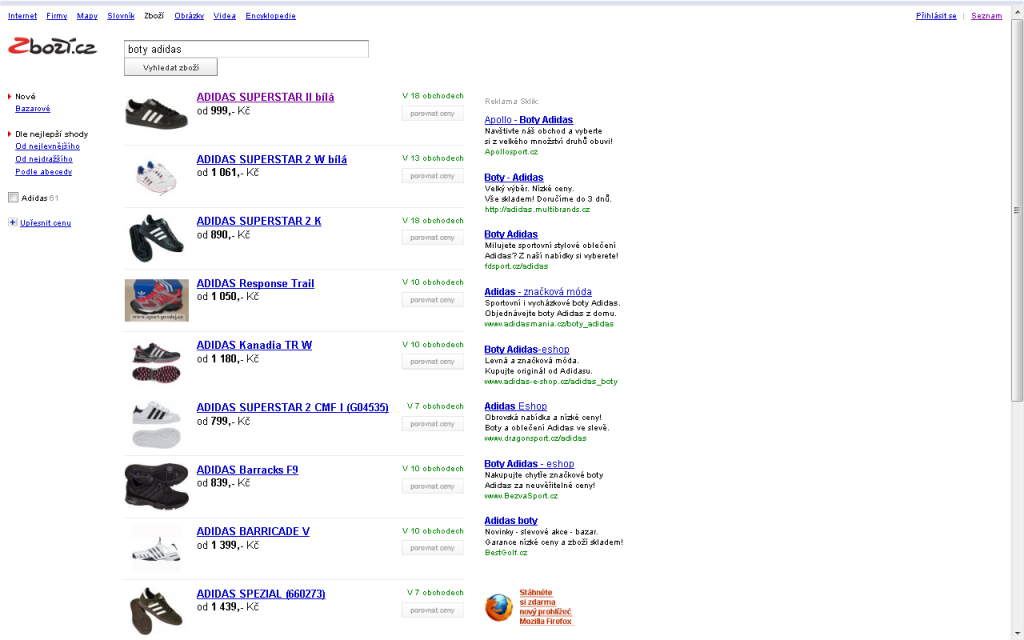This screenshot has width=1024, height=640.
Task: Sort results Od nejlevnějšího
Action: click(x=48, y=146)
